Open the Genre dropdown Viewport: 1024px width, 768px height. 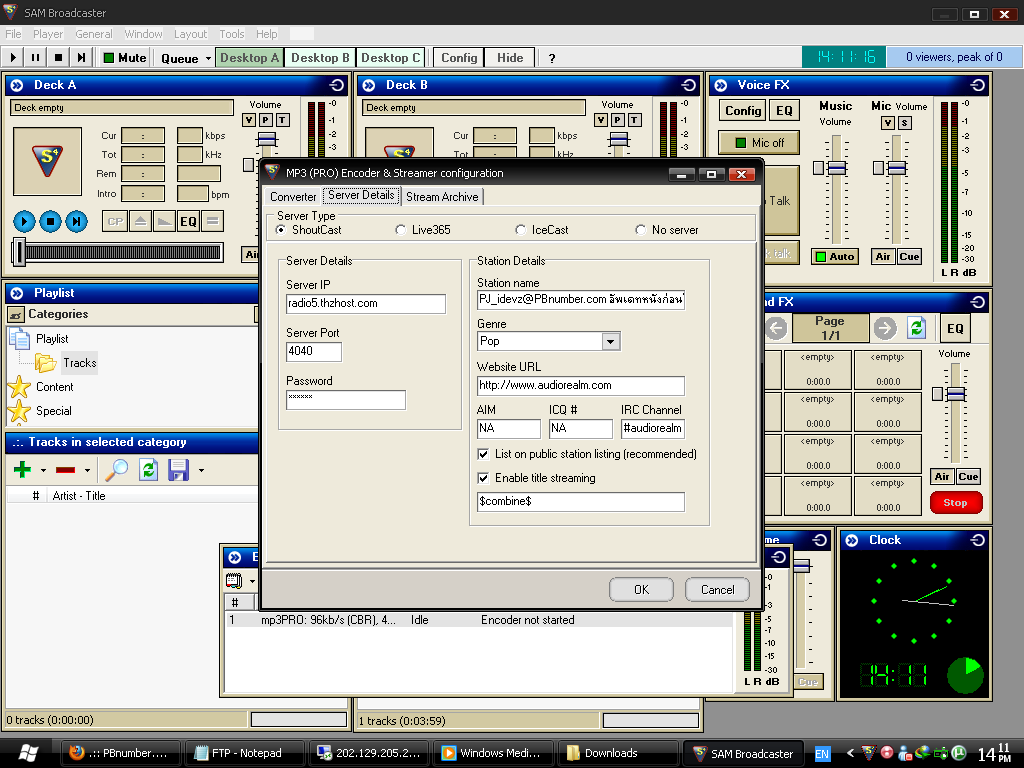[x=611, y=342]
